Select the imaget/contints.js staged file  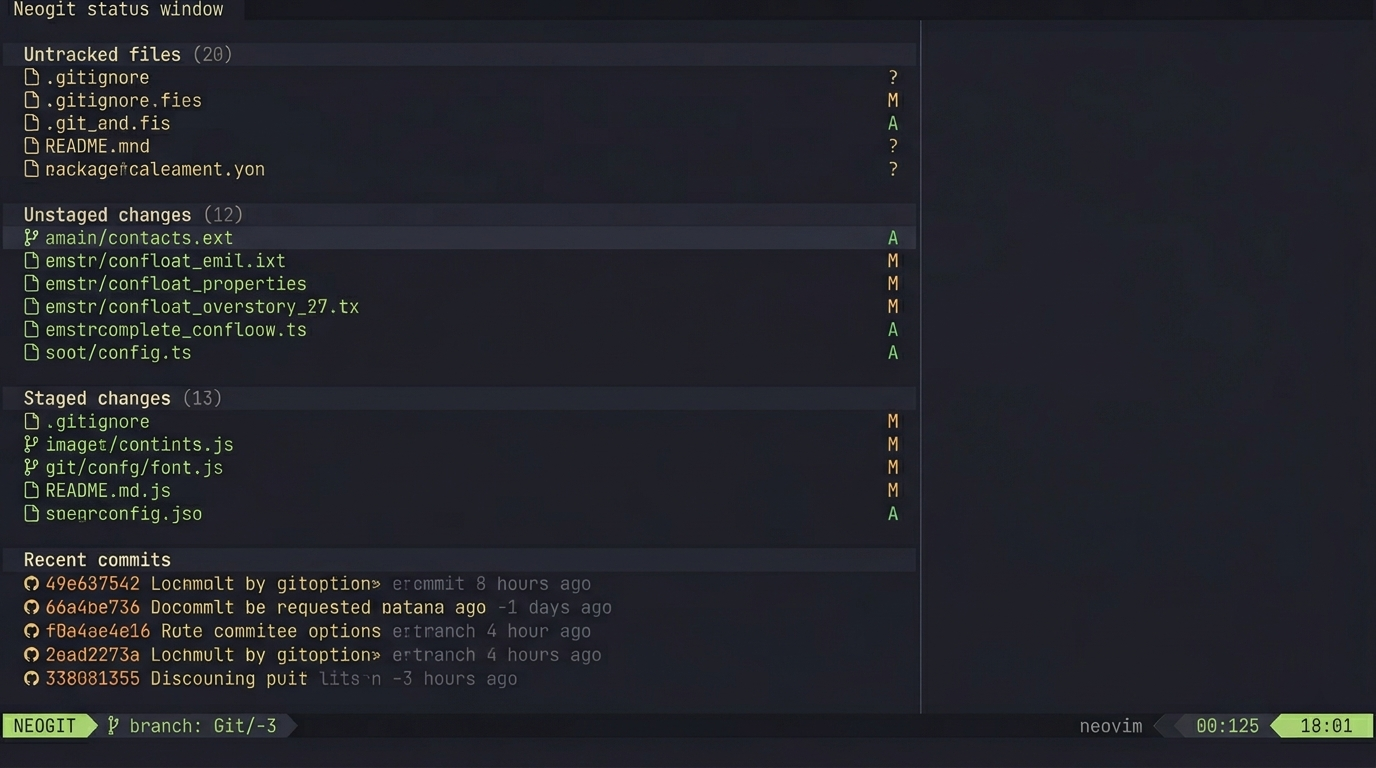coord(139,444)
